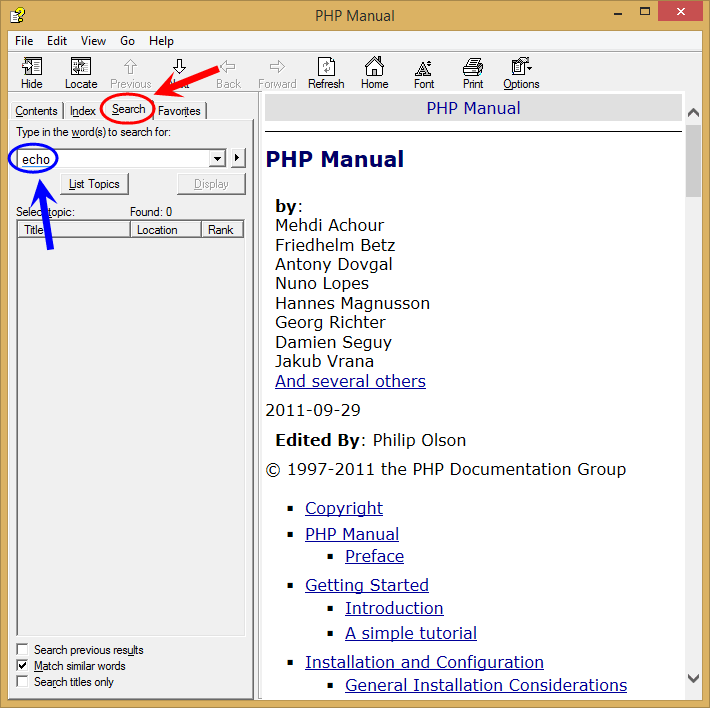Open search operators arrow button
Viewport: 710px width, 708px height.
click(x=237, y=158)
